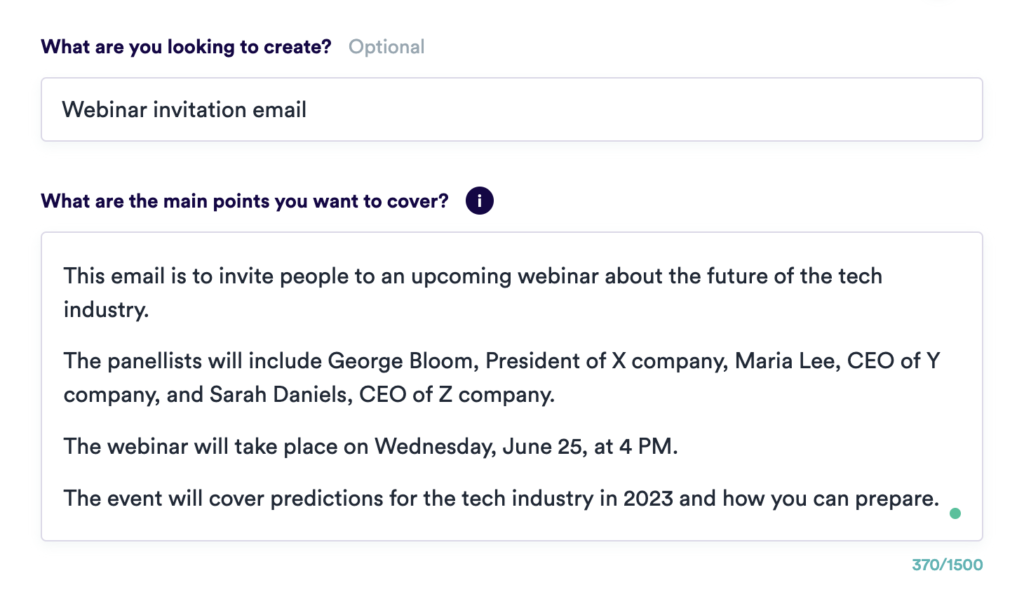Click the webinar date sentence

pyautogui.click(x=370, y=447)
